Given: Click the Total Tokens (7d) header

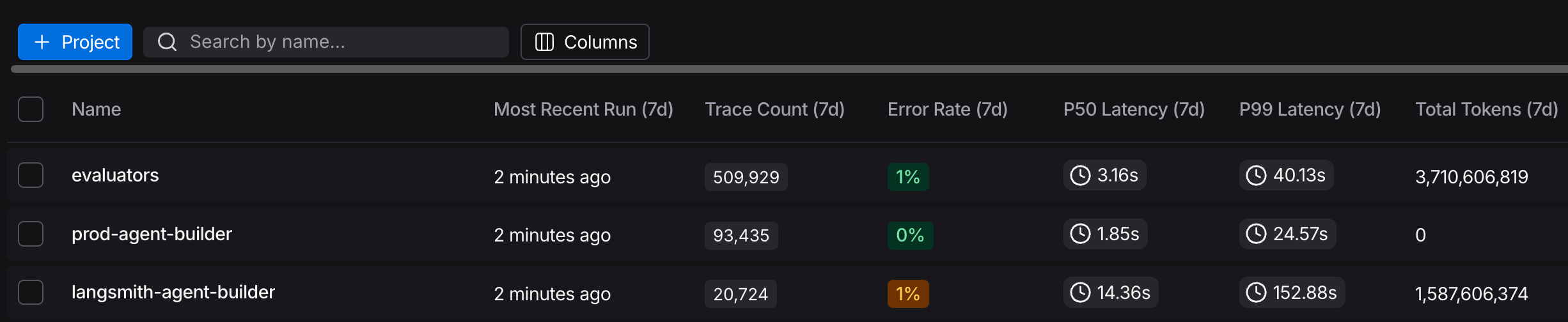Looking at the screenshot, I should [1487, 109].
